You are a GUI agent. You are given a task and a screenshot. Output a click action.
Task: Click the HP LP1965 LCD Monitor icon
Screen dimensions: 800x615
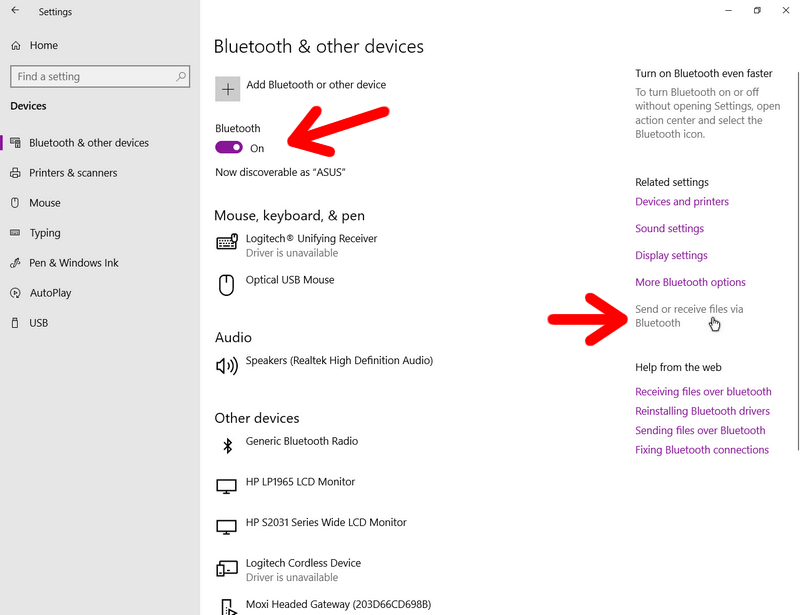coord(227,486)
